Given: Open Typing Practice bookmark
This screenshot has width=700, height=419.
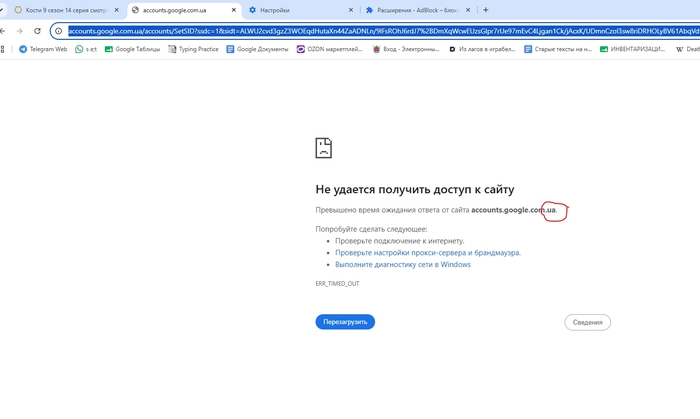Looking at the screenshot, I should coord(193,49).
